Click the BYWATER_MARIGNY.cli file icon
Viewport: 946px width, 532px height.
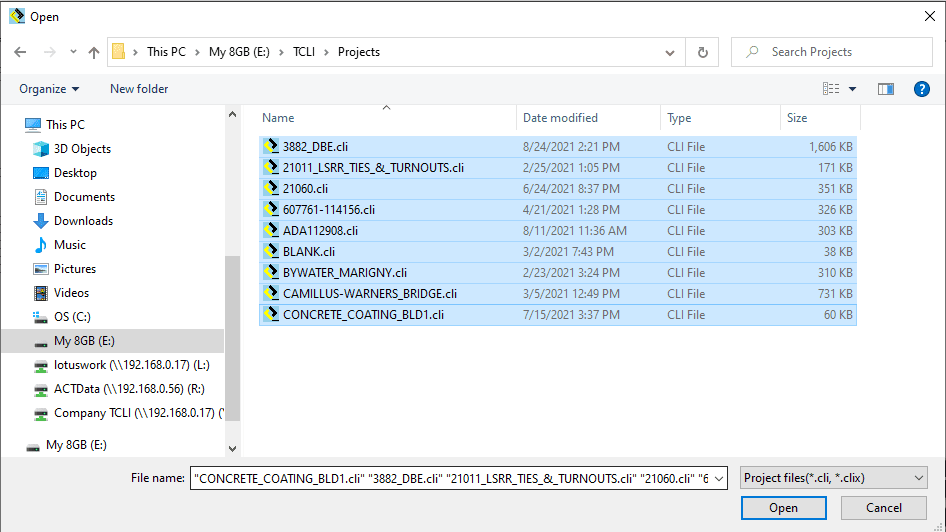271,273
